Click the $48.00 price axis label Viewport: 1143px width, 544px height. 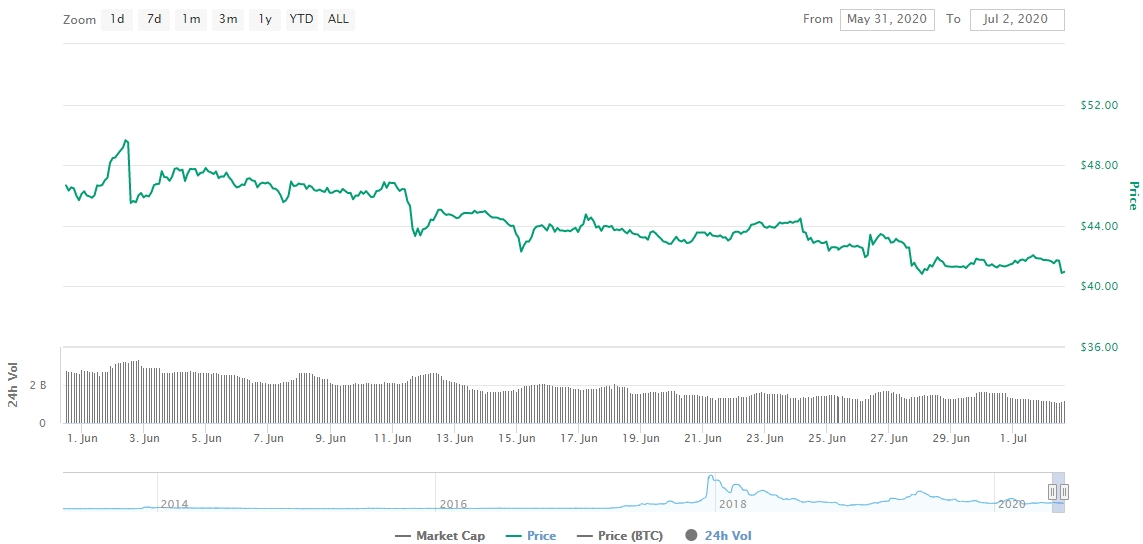(x=1099, y=166)
